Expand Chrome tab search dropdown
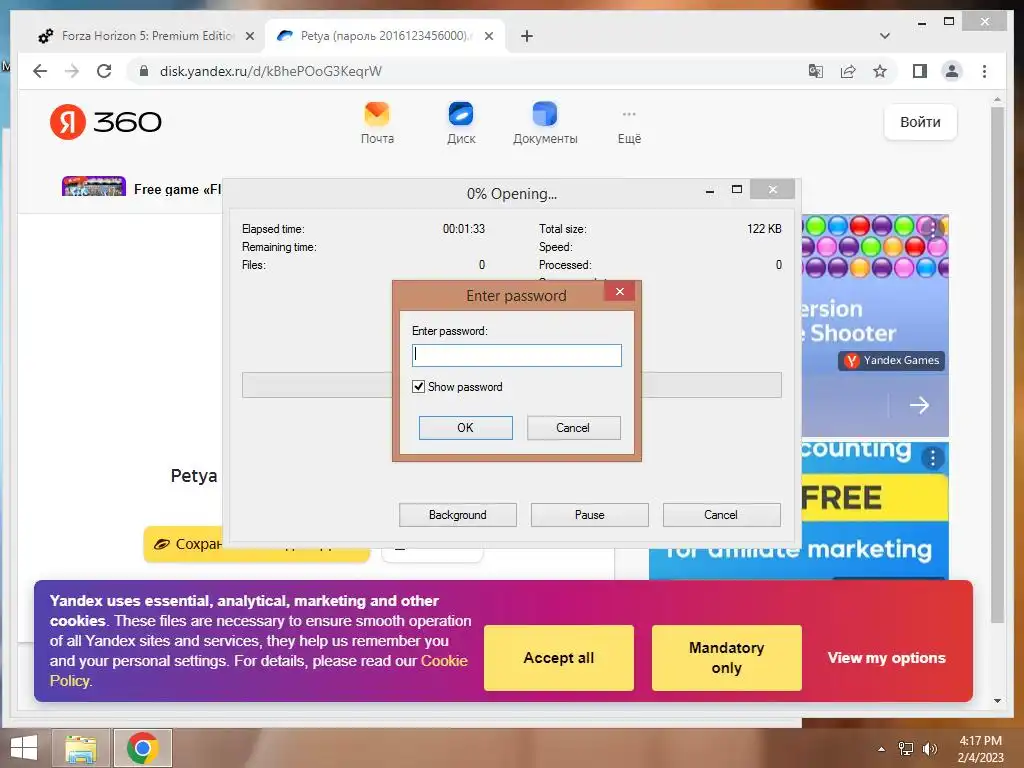The width and height of the screenshot is (1024, 768). [884, 36]
